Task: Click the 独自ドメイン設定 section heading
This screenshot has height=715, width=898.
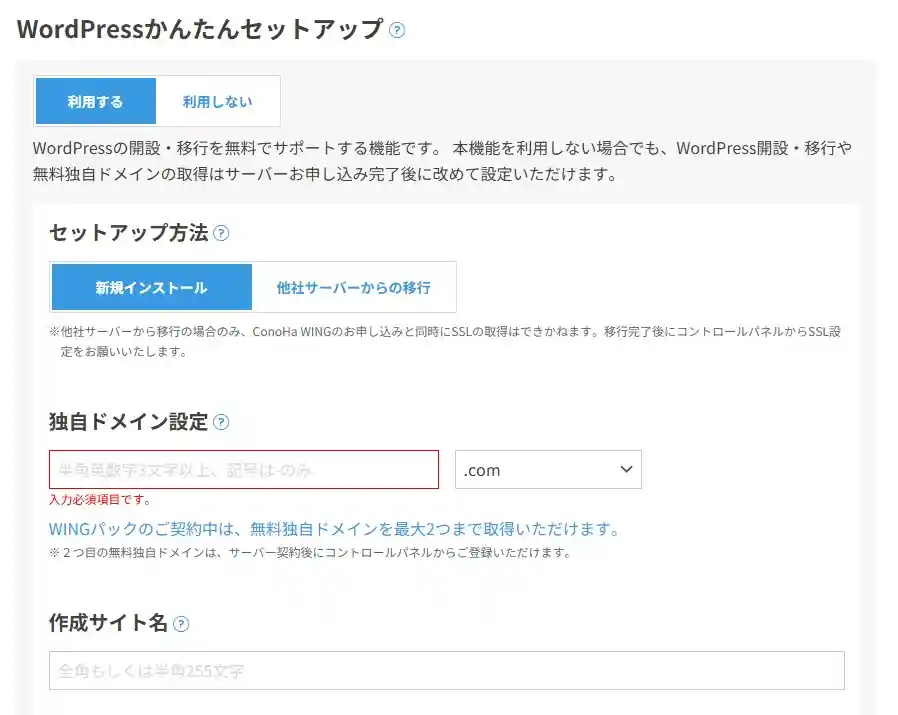Action: click(128, 422)
